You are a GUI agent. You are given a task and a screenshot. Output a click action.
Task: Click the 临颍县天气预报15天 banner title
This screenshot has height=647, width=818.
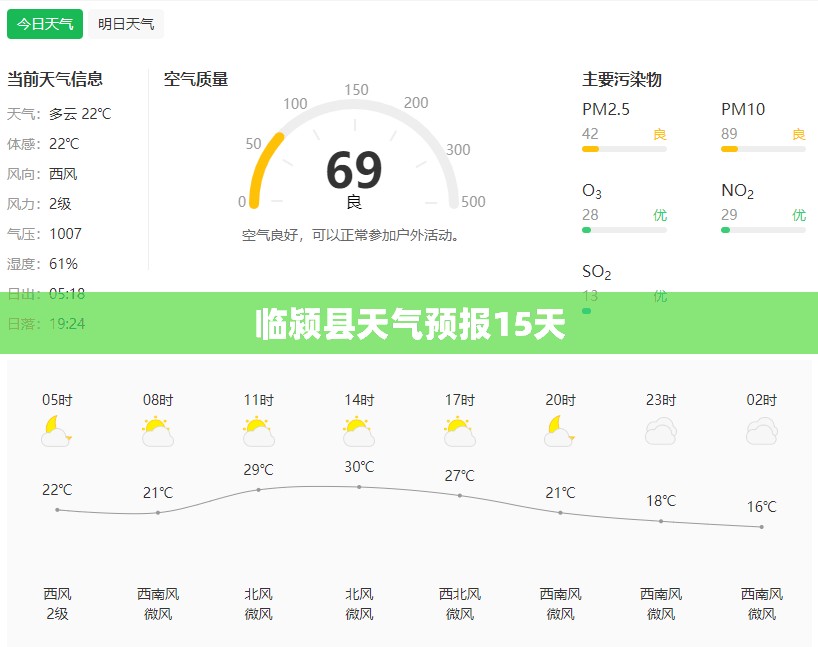[410, 324]
